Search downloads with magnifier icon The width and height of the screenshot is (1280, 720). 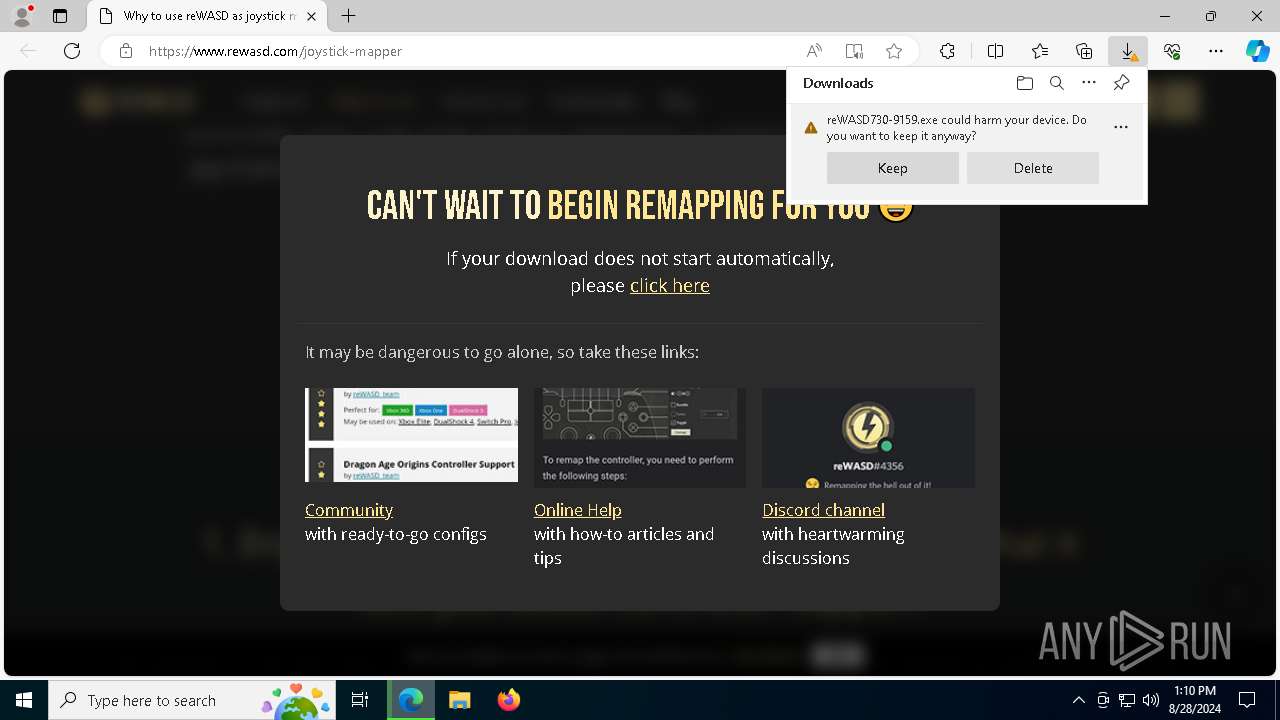coord(1056,83)
